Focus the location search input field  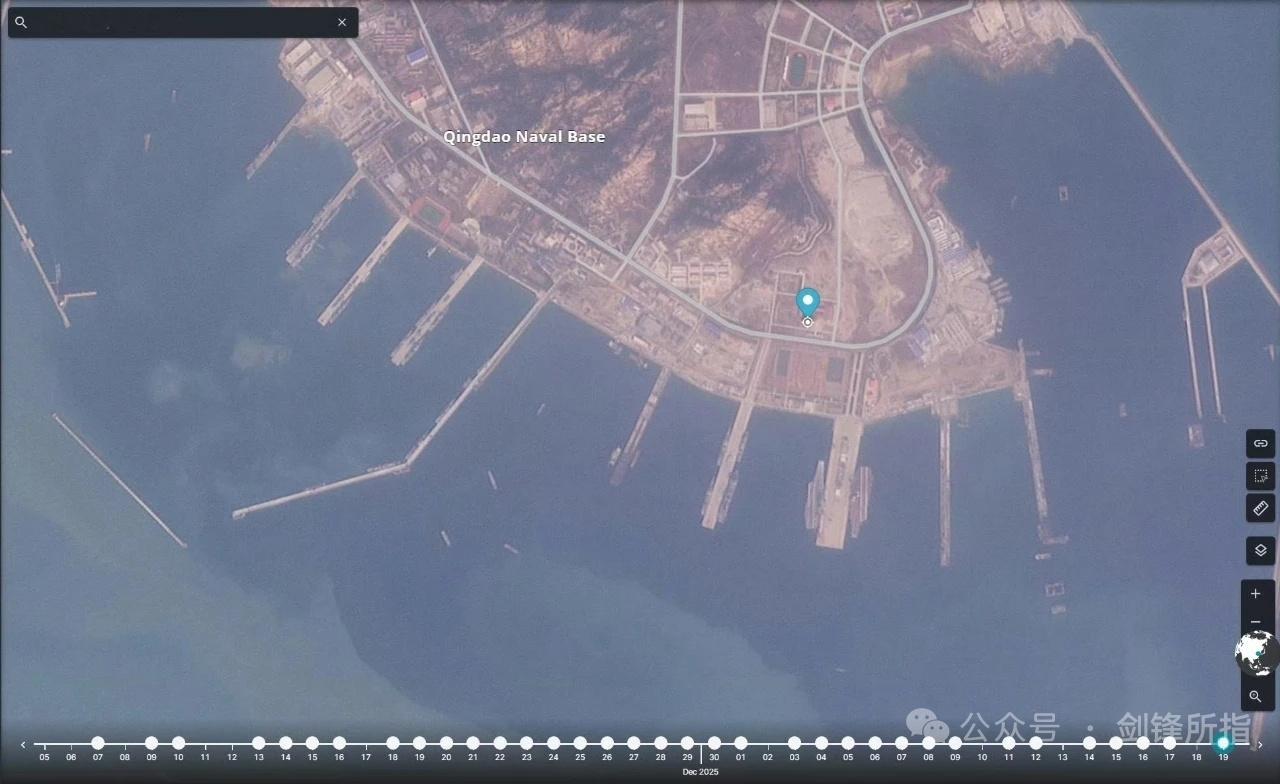point(183,22)
